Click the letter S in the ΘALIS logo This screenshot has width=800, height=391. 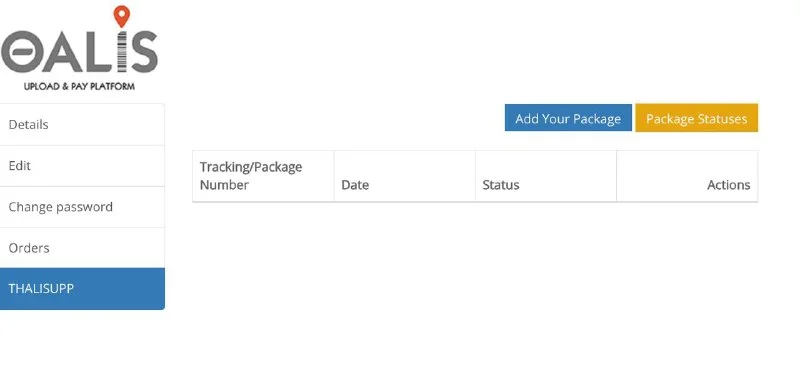pyautogui.click(x=143, y=52)
